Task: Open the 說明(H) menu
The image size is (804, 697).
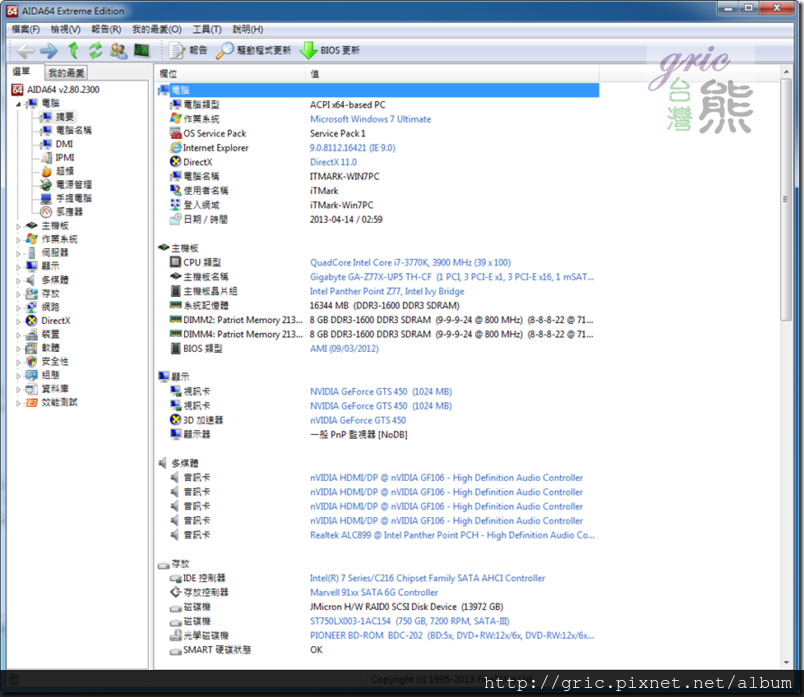Action: coord(248,29)
